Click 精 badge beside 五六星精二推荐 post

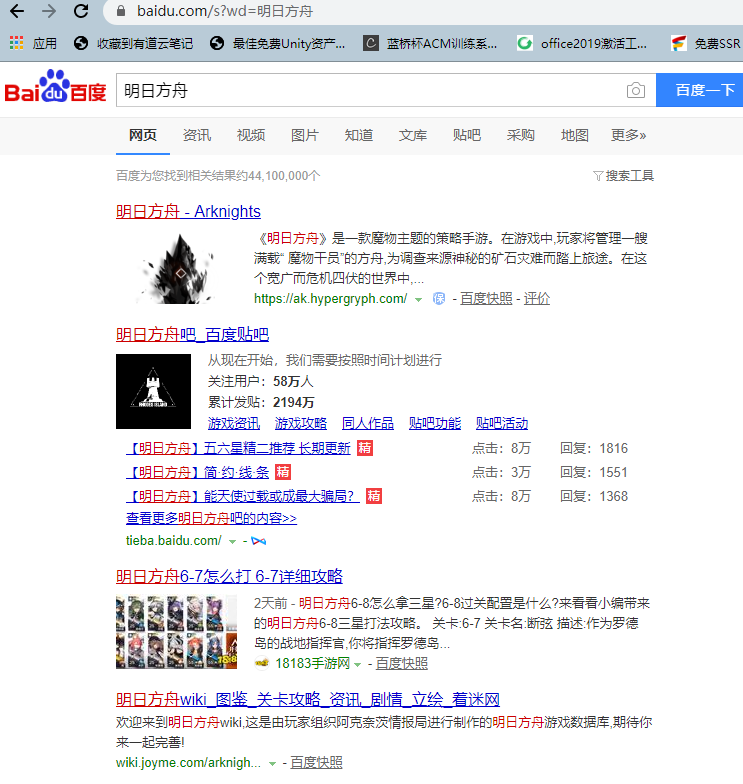(x=365, y=448)
